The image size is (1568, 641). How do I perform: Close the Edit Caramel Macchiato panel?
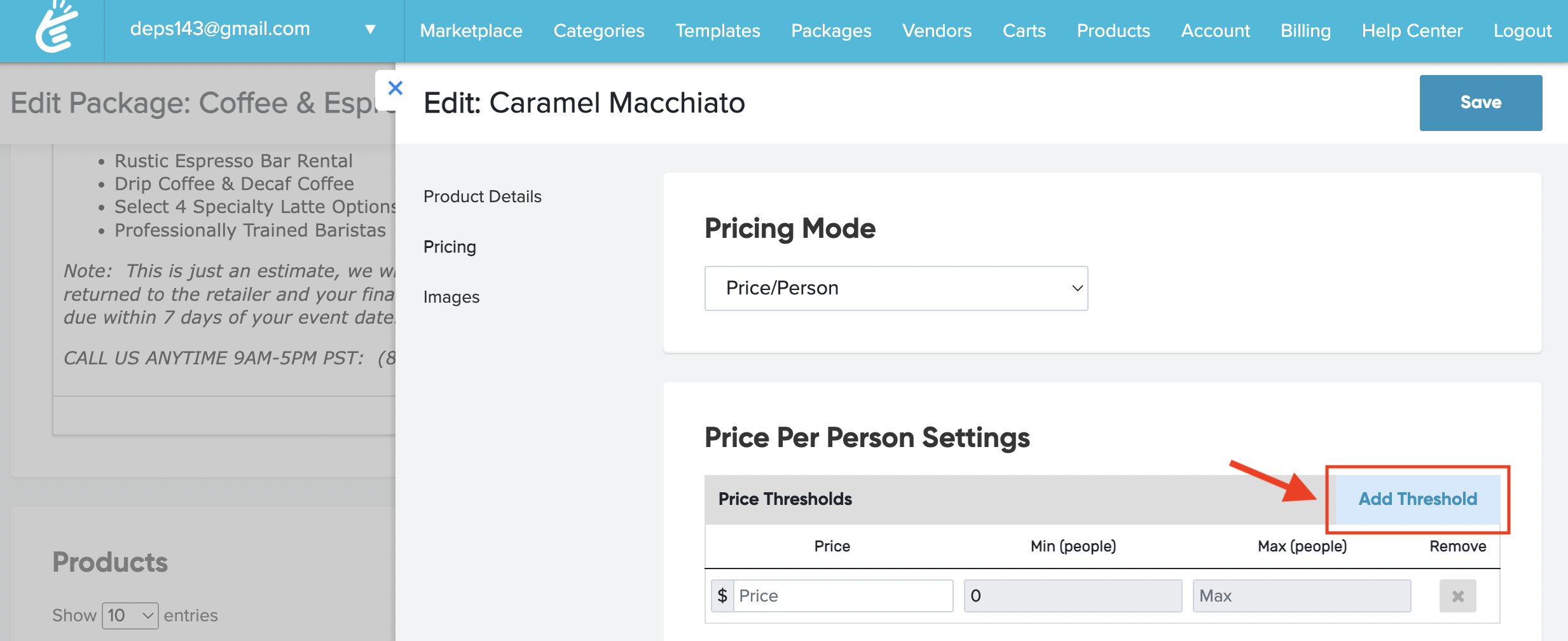(395, 88)
